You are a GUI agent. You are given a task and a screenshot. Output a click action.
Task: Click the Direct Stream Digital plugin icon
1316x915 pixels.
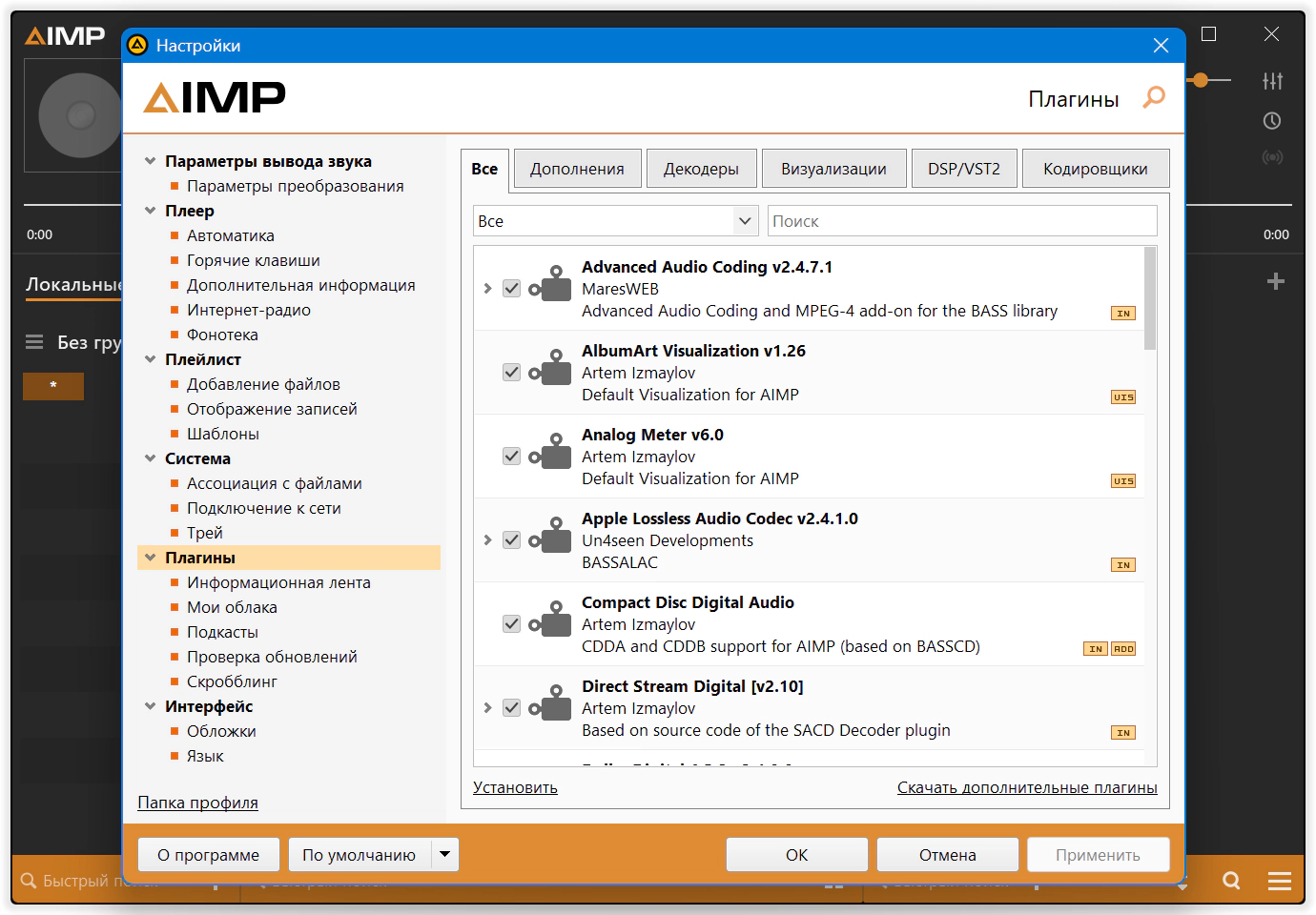tap(550, 704)
